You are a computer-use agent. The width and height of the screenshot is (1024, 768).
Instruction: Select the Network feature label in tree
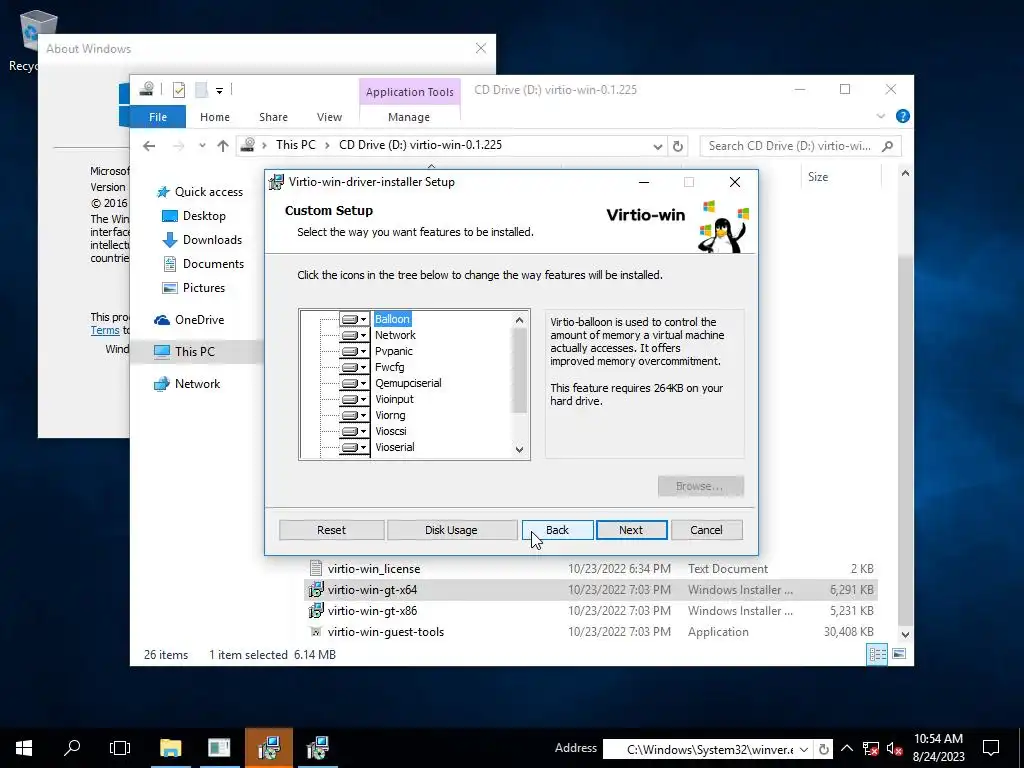(x=395, y=335)
